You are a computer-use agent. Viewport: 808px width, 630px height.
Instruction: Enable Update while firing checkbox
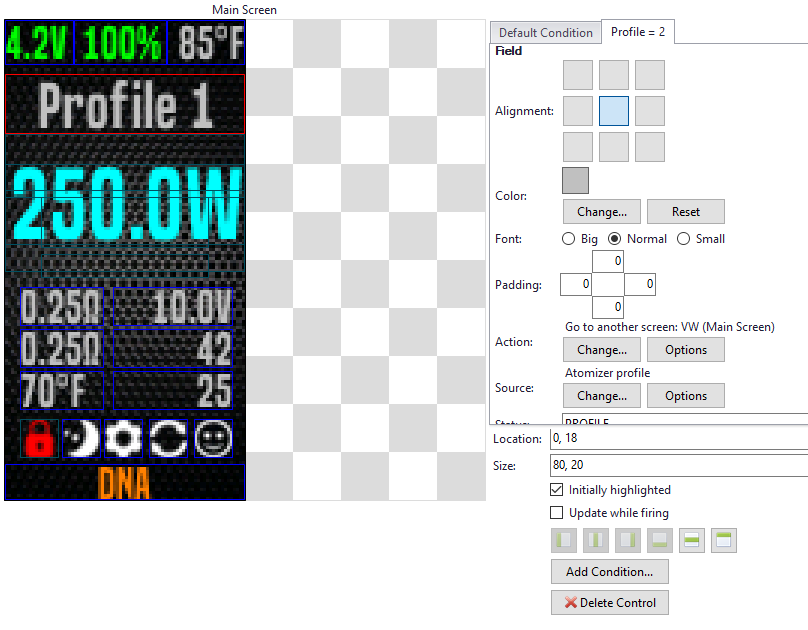tap(557, 513)
